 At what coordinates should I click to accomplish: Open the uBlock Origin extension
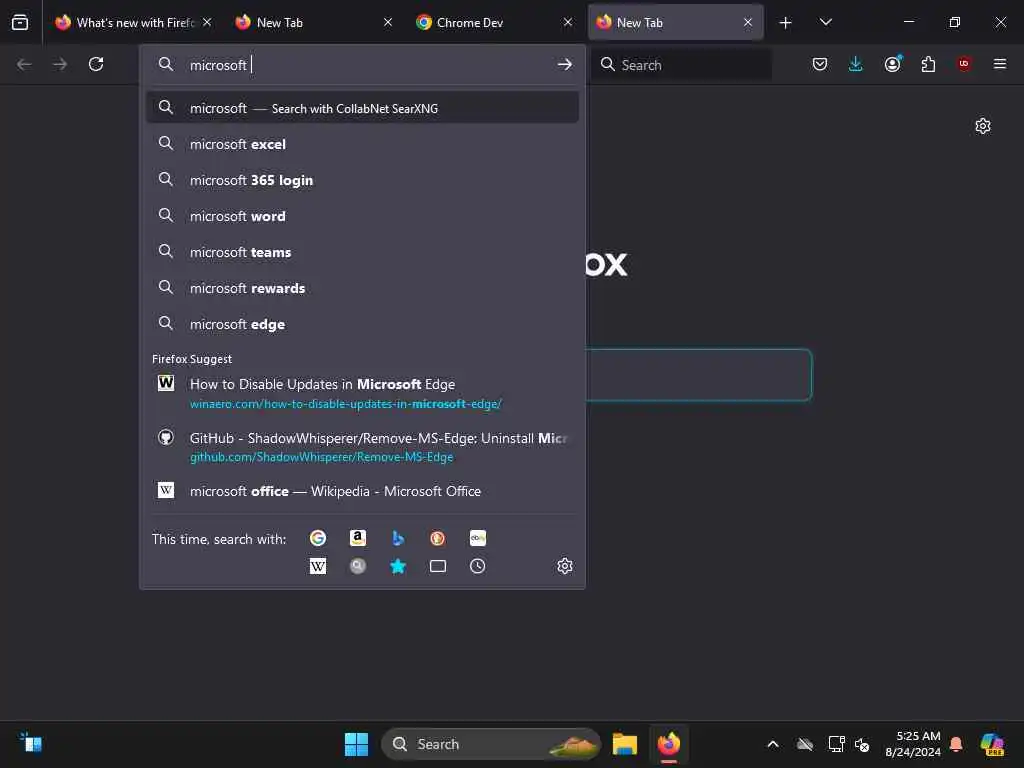click(x=964, y=64)
